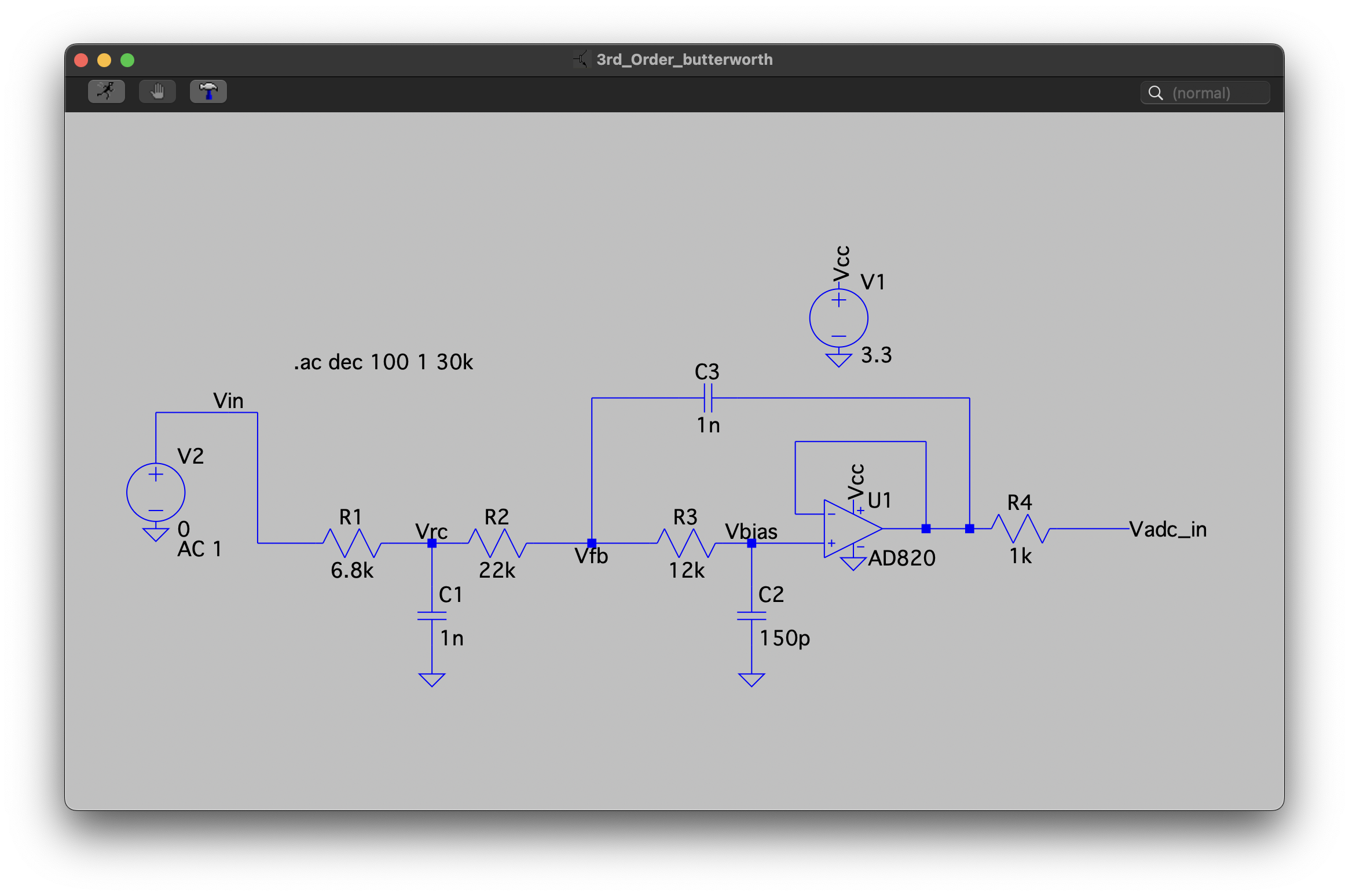Open the Control Panel hammer icon
Screen dimensions: 1349x896
pos(208,91)
